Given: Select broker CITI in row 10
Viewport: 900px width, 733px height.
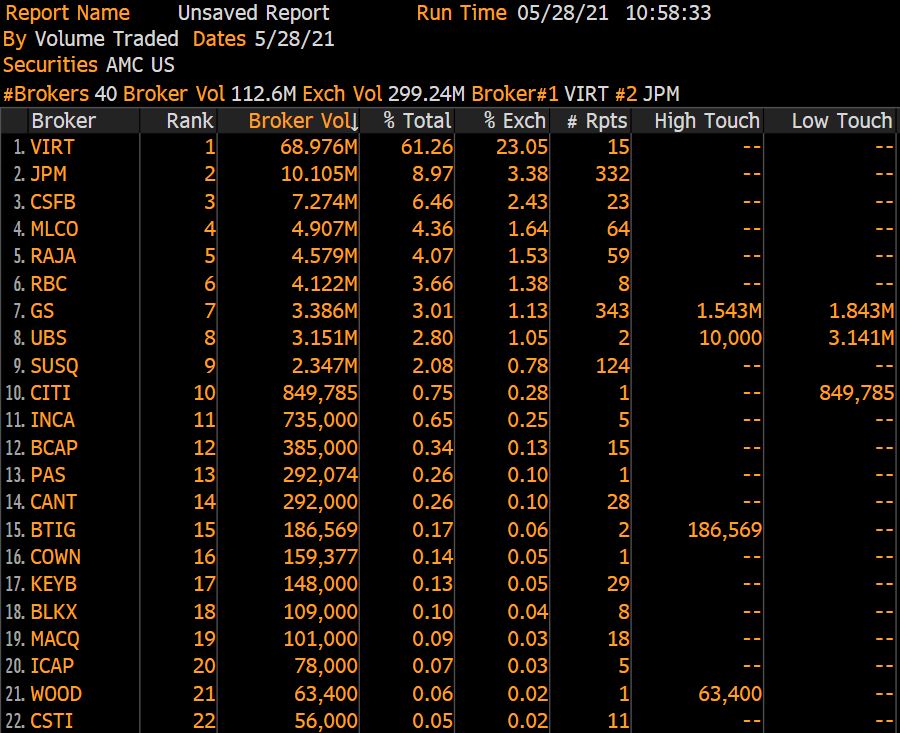Looking at the screenshot, I should pyautogui.click(x=51, y=393).
